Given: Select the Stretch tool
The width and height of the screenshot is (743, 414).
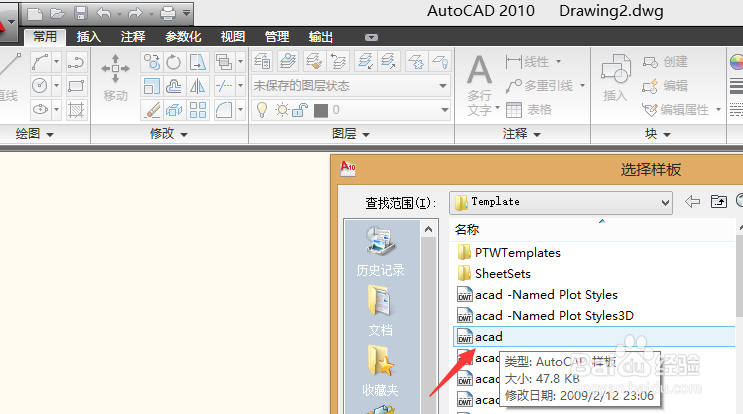Looking at the screenshot, I should tap(198, 62).
